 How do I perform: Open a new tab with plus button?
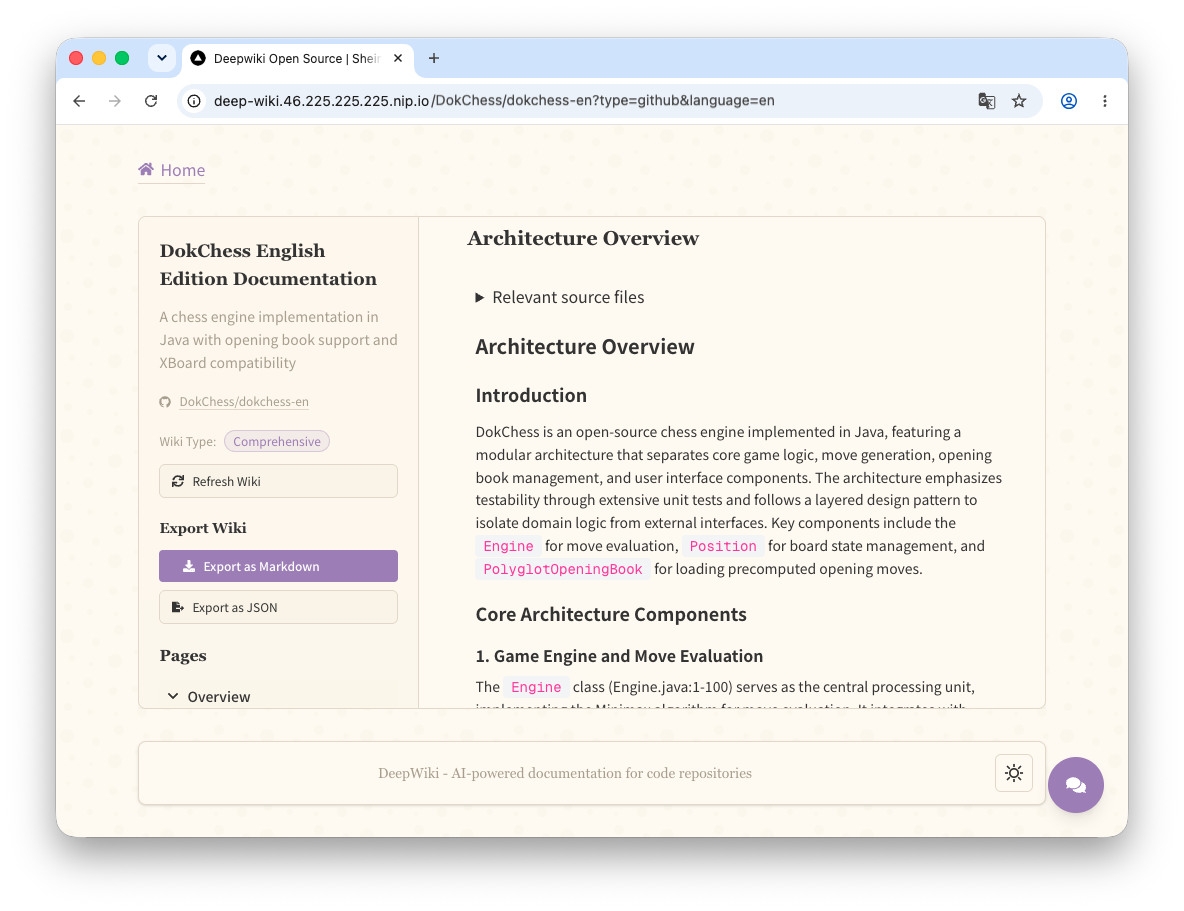[433, 58]
